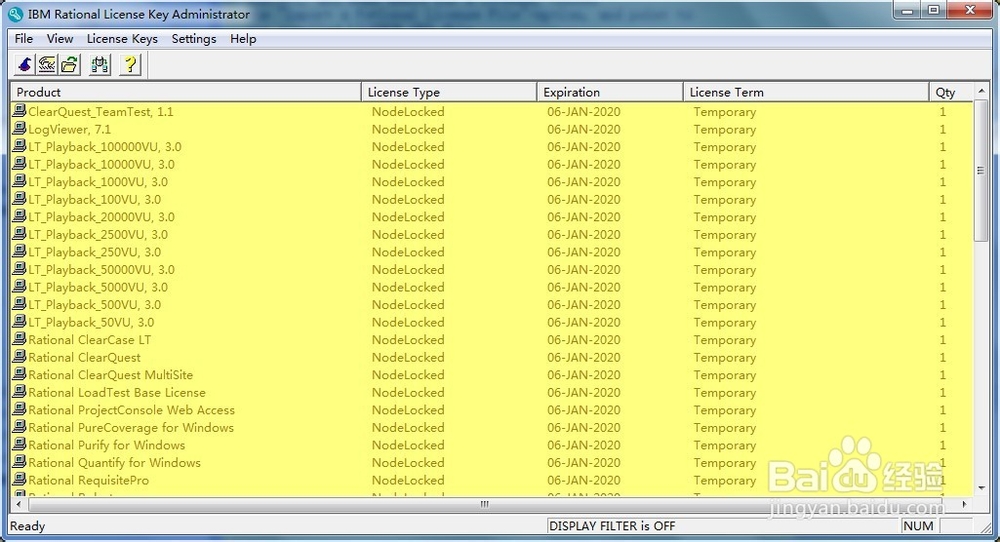Select the LT_Playback_500VU, 3.0 product name
Image resolution: width=1000 pixels, height=542 pixels.
94,304
